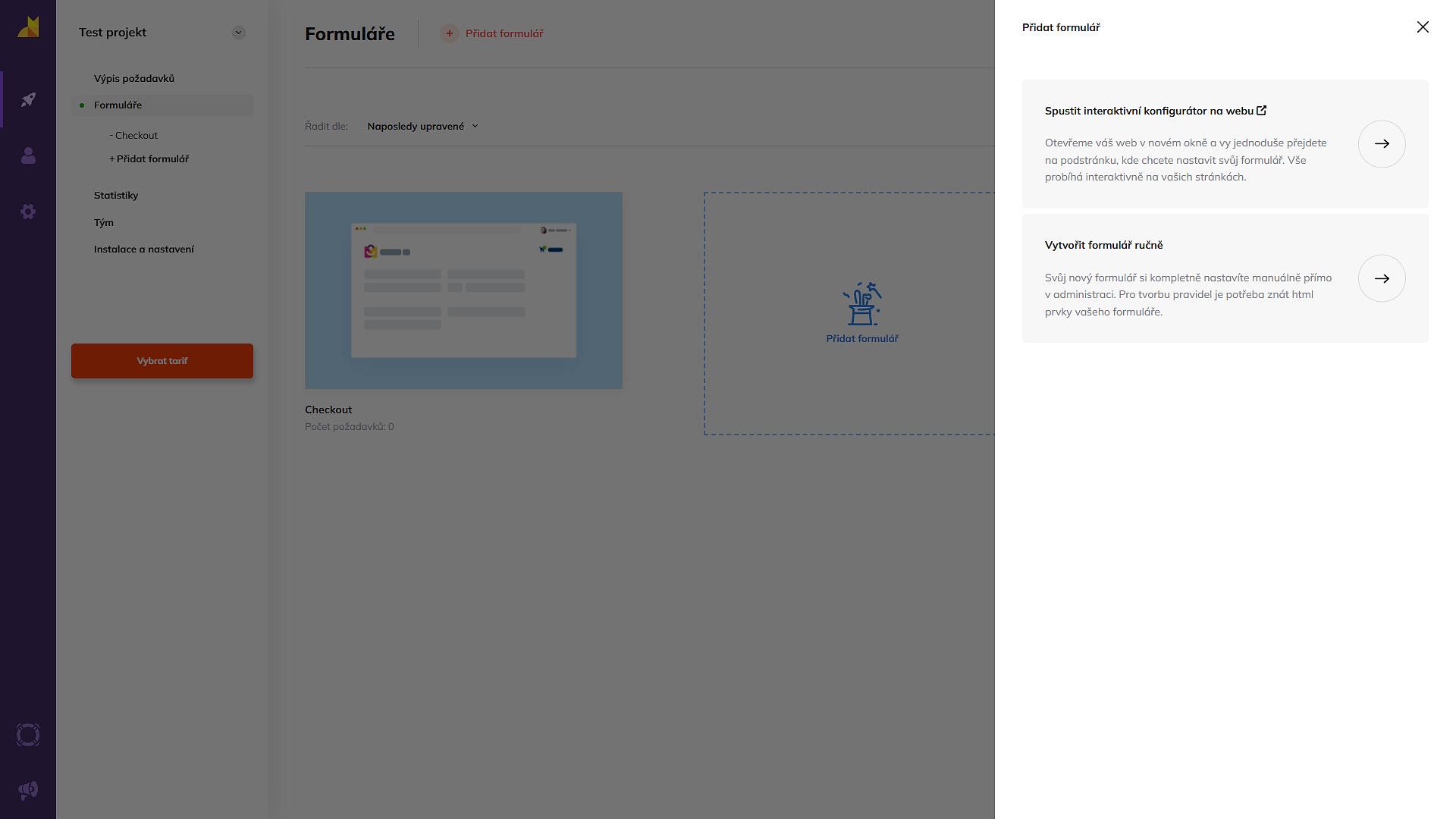Expand the Test projekt dropdown chevron
The width and height of the screenshot is (1456, 819).
pos(239,33)
